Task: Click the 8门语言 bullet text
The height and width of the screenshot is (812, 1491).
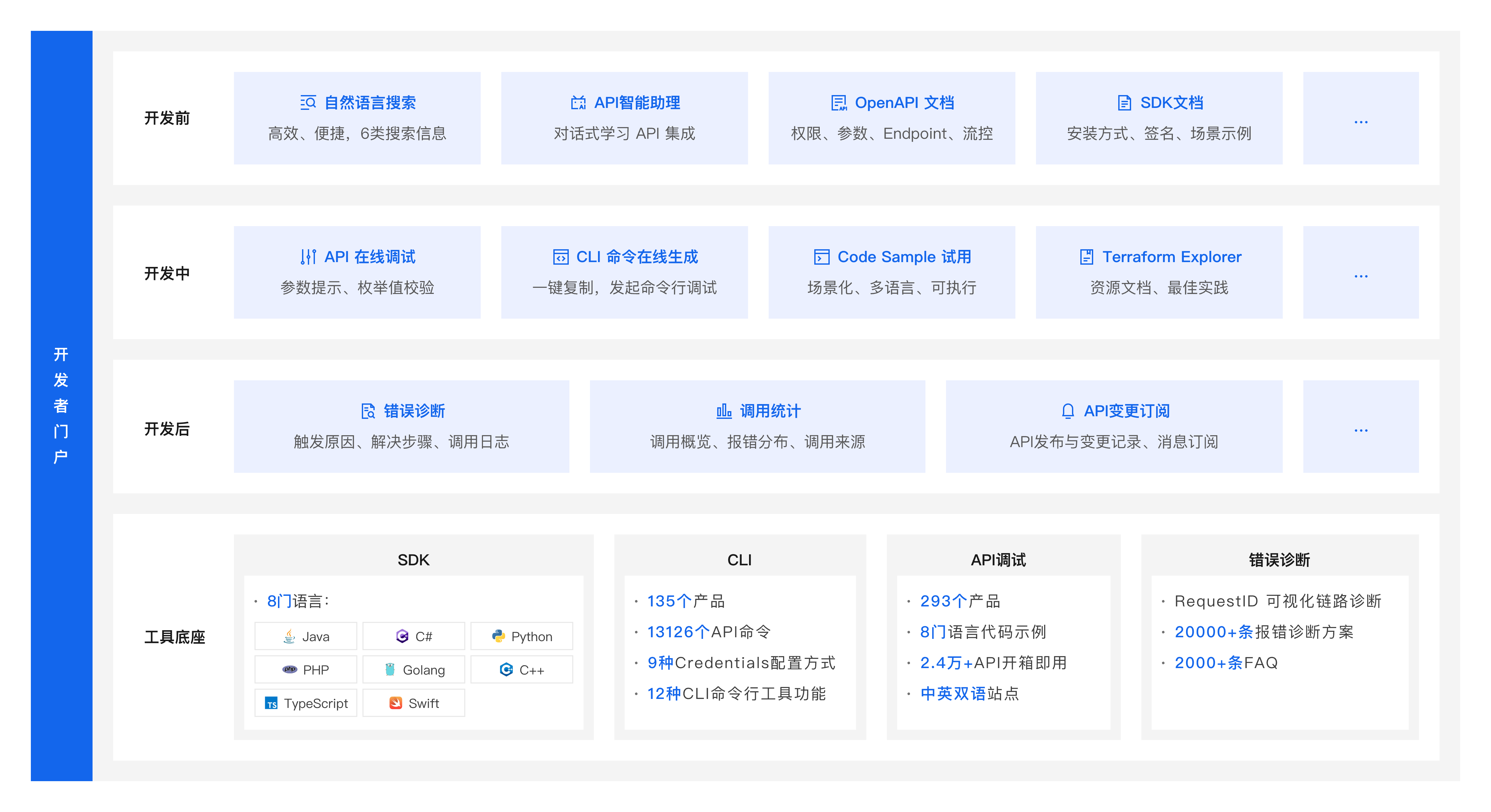Action: pos(298,601)
